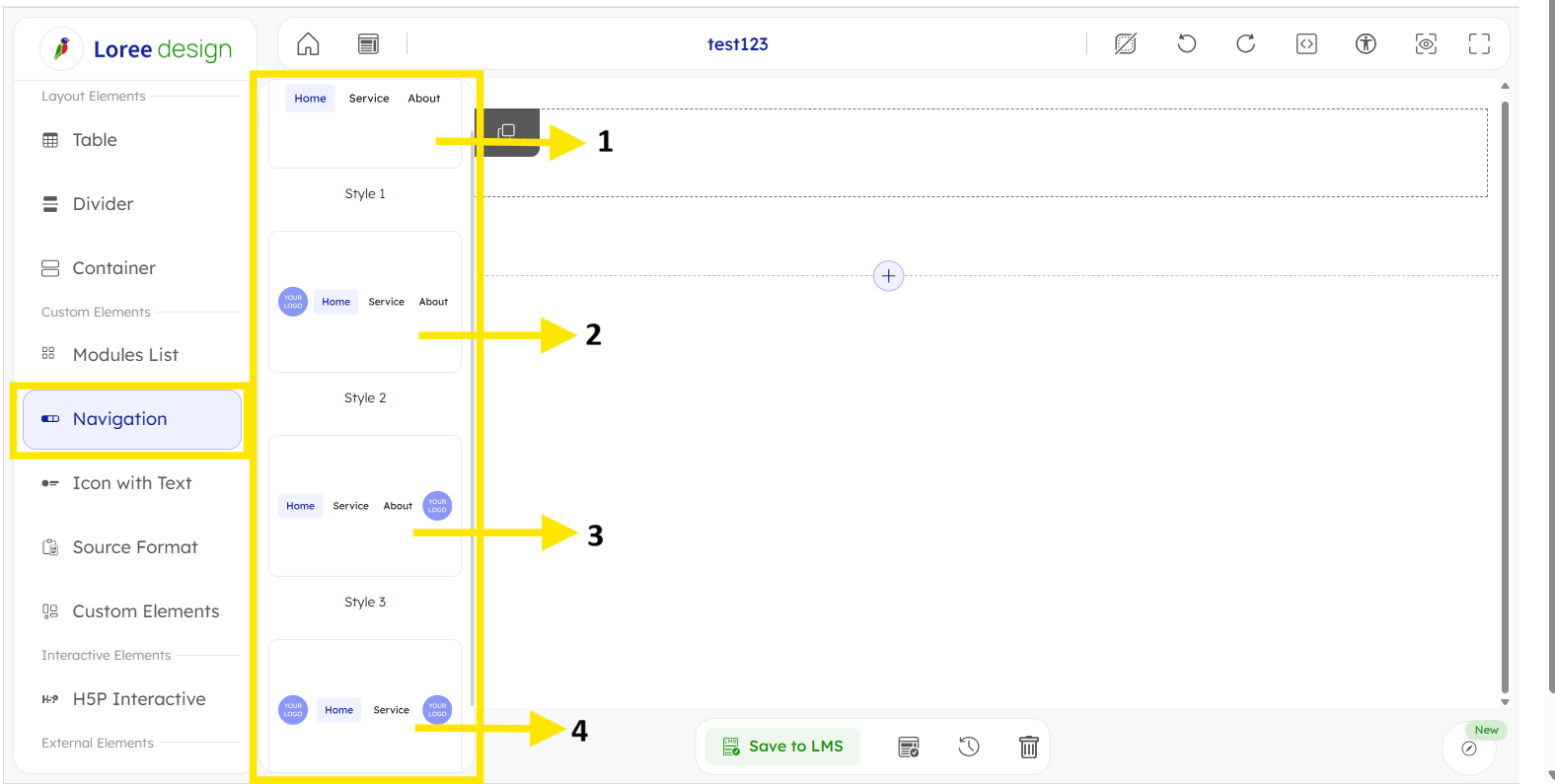Click the canvas vertical scrollbar

(x=1505, y=394)
